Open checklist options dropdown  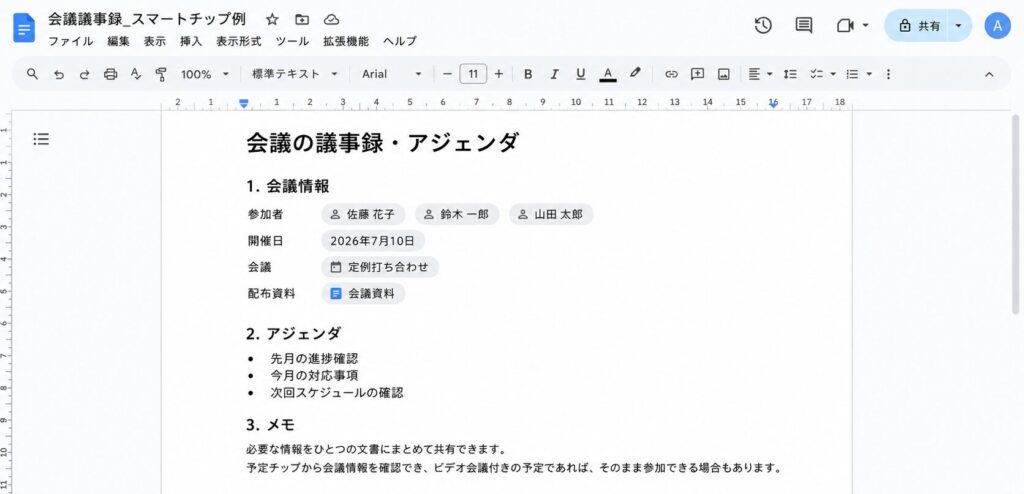(823, 74)
